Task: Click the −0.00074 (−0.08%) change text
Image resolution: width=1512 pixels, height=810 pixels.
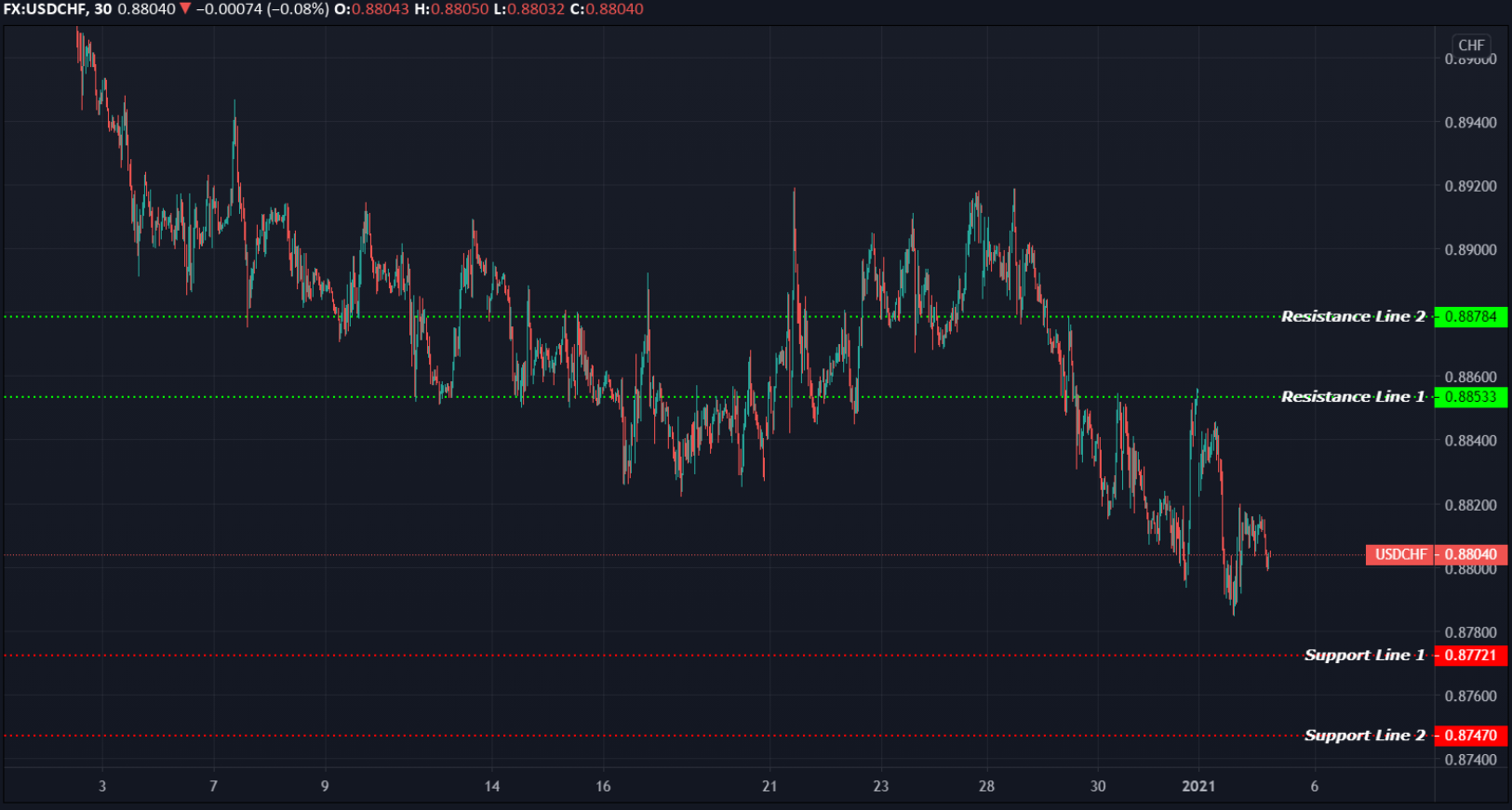Action: [262, 9]
